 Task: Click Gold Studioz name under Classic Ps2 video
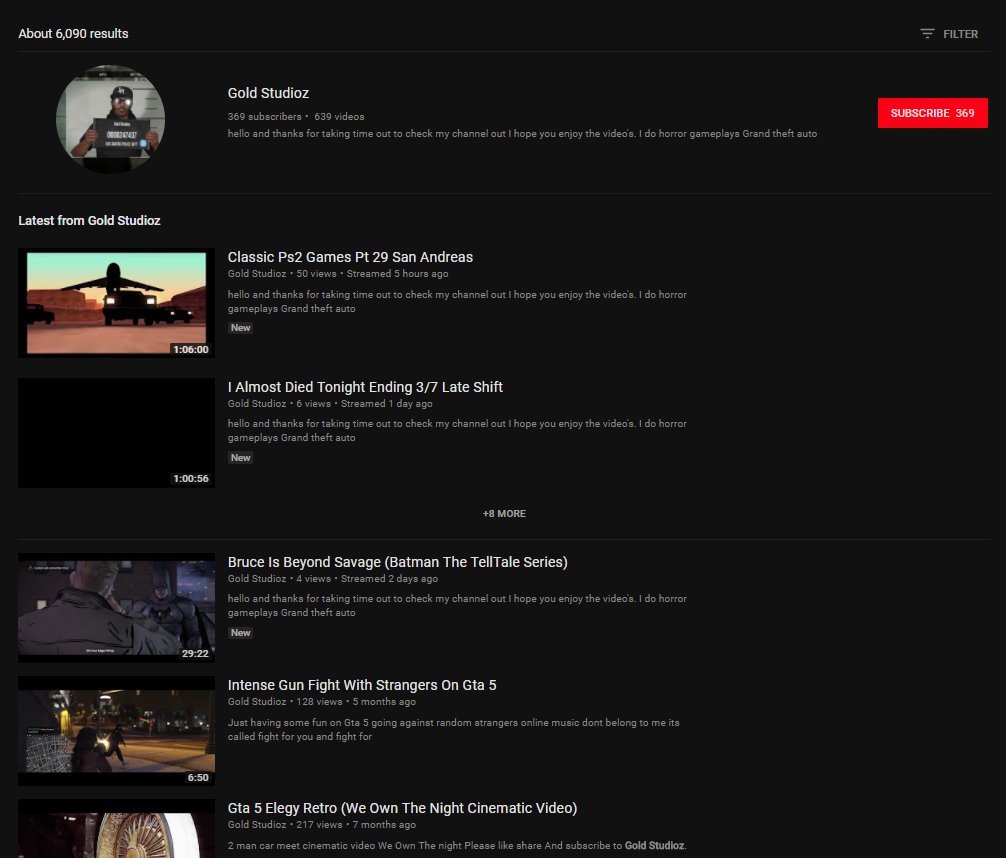tap(257, 273)
